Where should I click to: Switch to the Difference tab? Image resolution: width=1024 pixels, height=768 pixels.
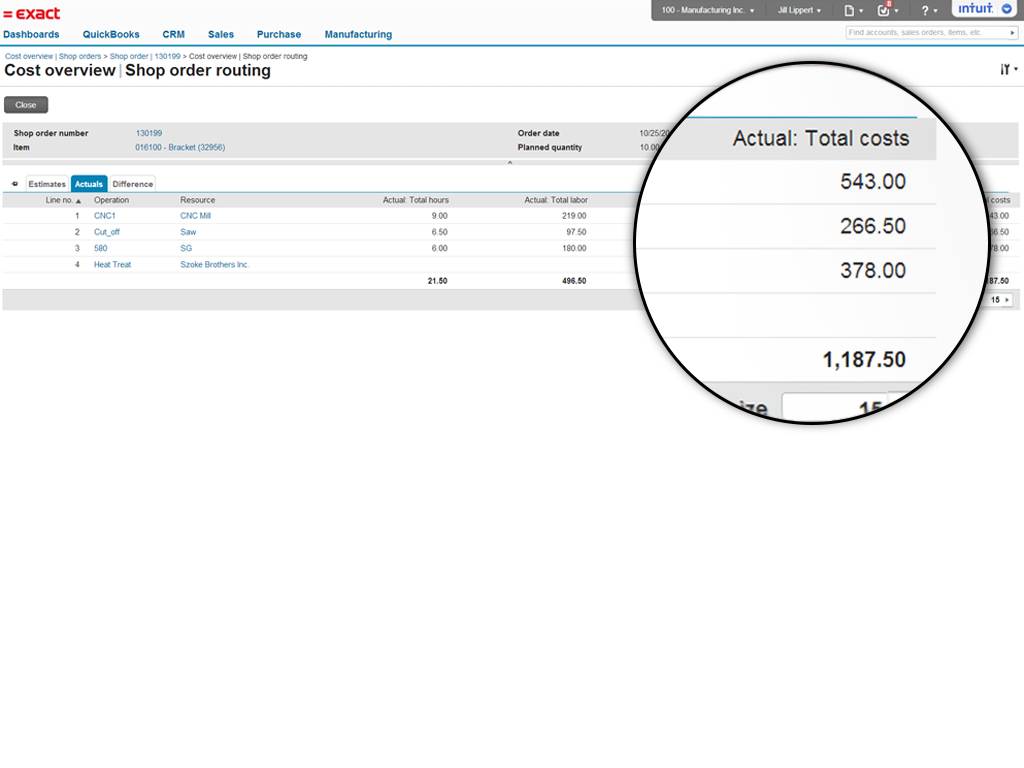click(x=133, y=184)
